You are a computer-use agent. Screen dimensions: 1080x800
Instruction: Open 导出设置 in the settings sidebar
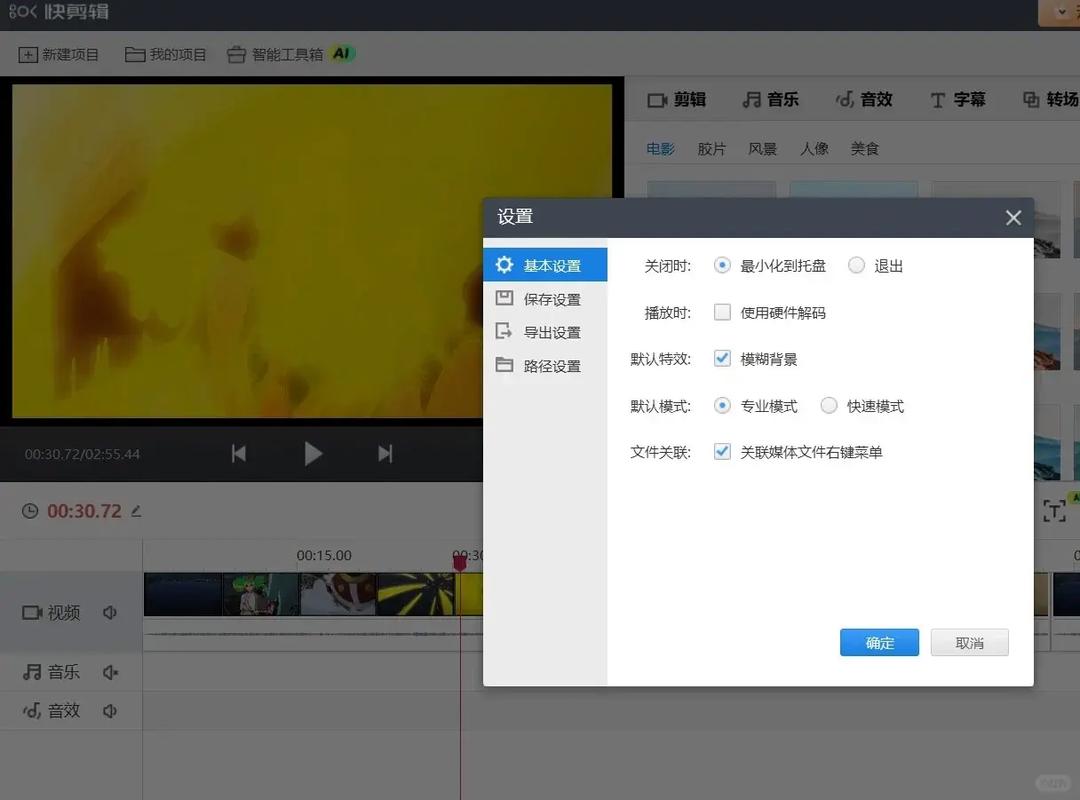click(x=545, y=332)
